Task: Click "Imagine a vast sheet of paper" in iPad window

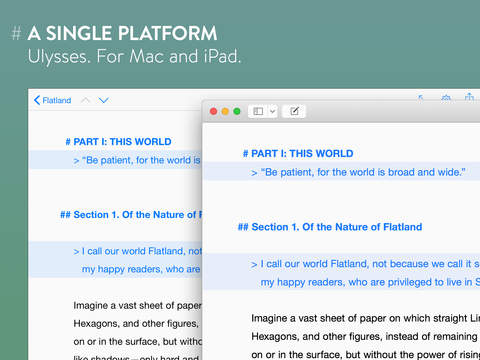Action: point(138,306)
